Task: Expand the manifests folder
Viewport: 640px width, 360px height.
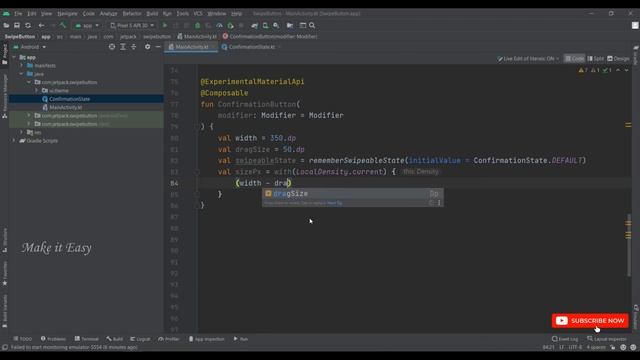Action: [x=22, y=66]
